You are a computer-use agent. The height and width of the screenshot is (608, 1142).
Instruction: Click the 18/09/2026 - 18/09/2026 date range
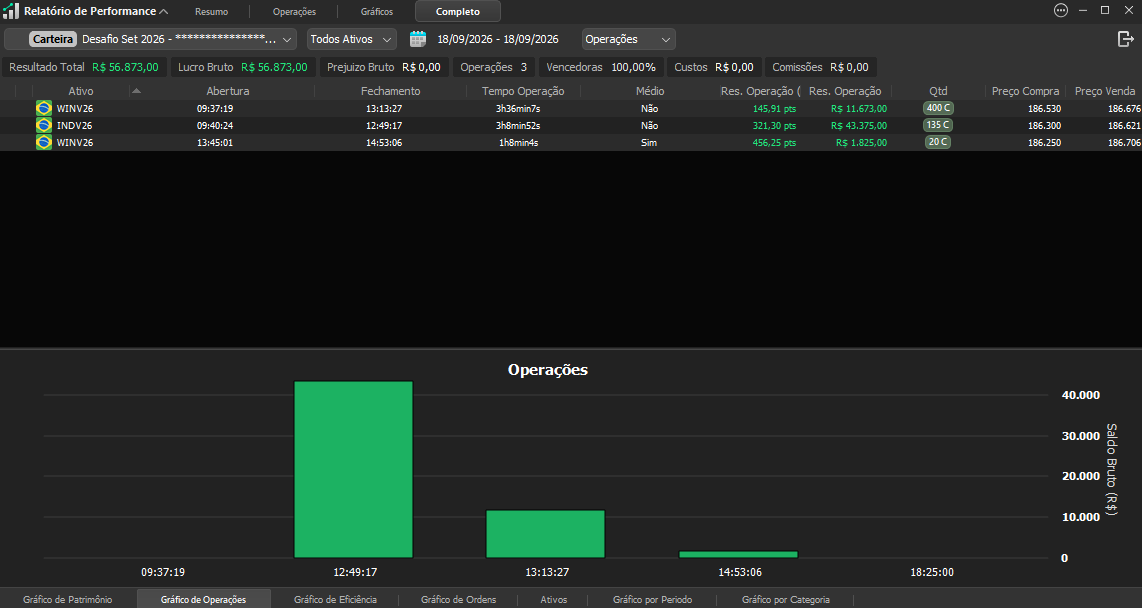click(x=497, y=39)
